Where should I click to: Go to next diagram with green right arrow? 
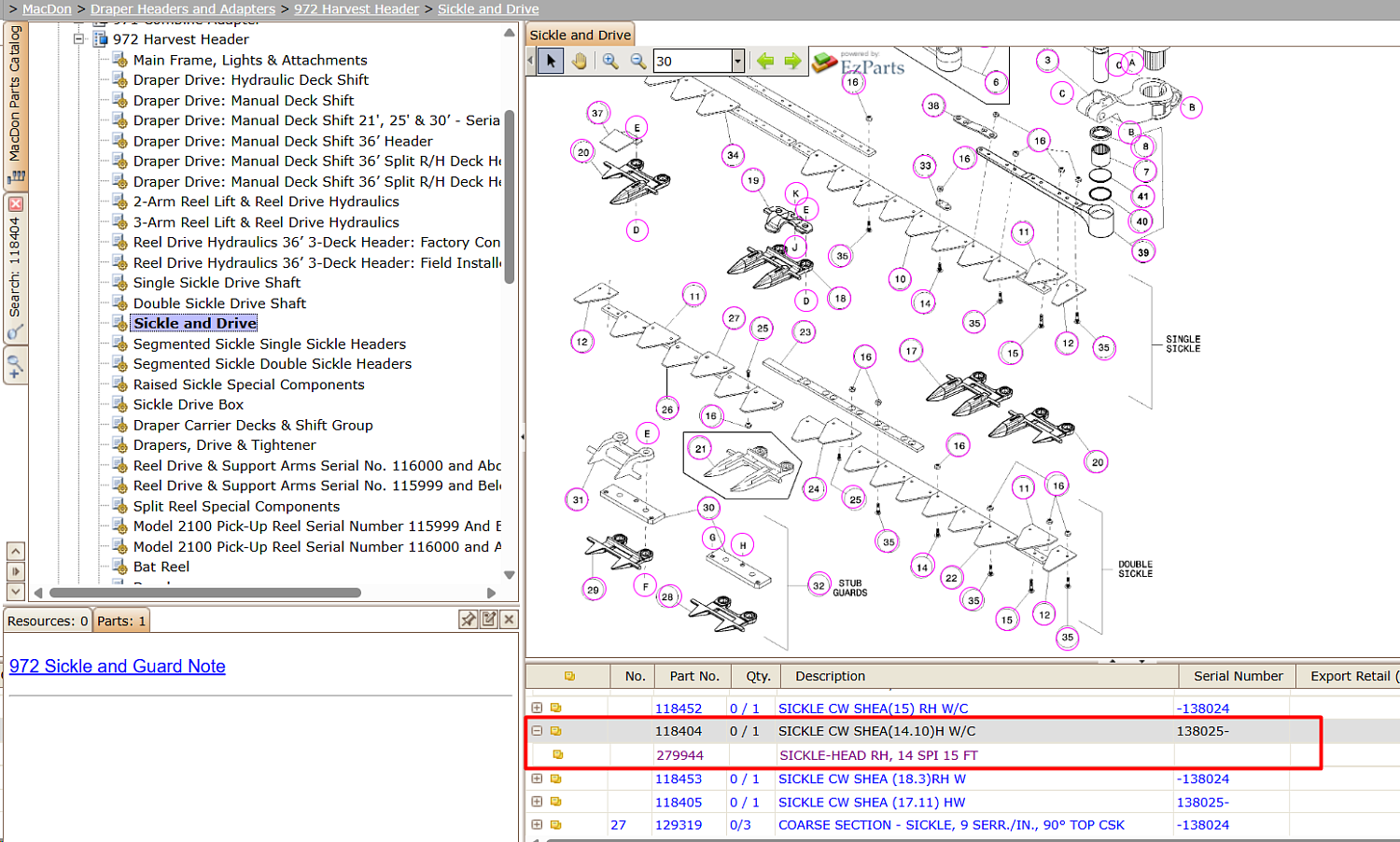click(792, 61)
